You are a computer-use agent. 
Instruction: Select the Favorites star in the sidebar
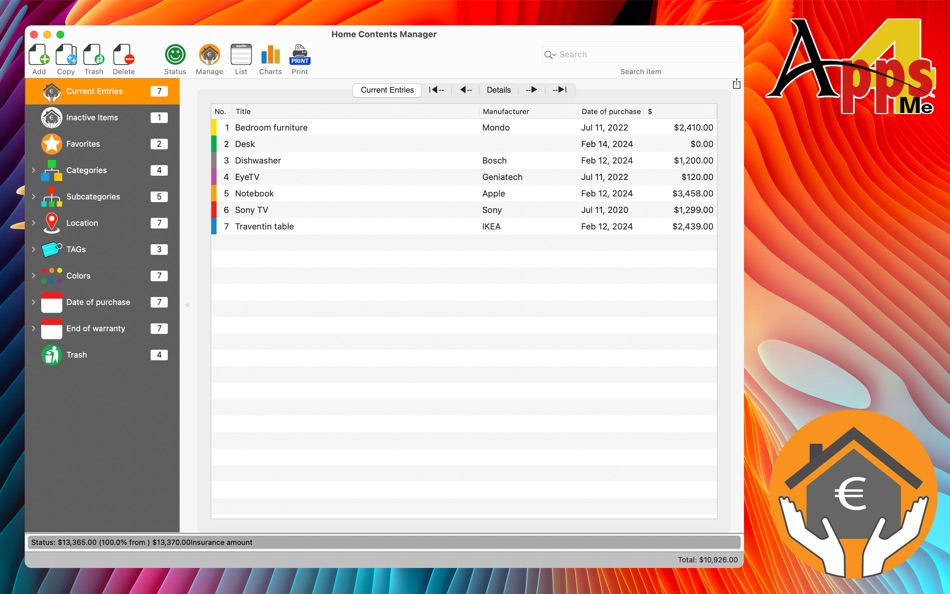52,144
